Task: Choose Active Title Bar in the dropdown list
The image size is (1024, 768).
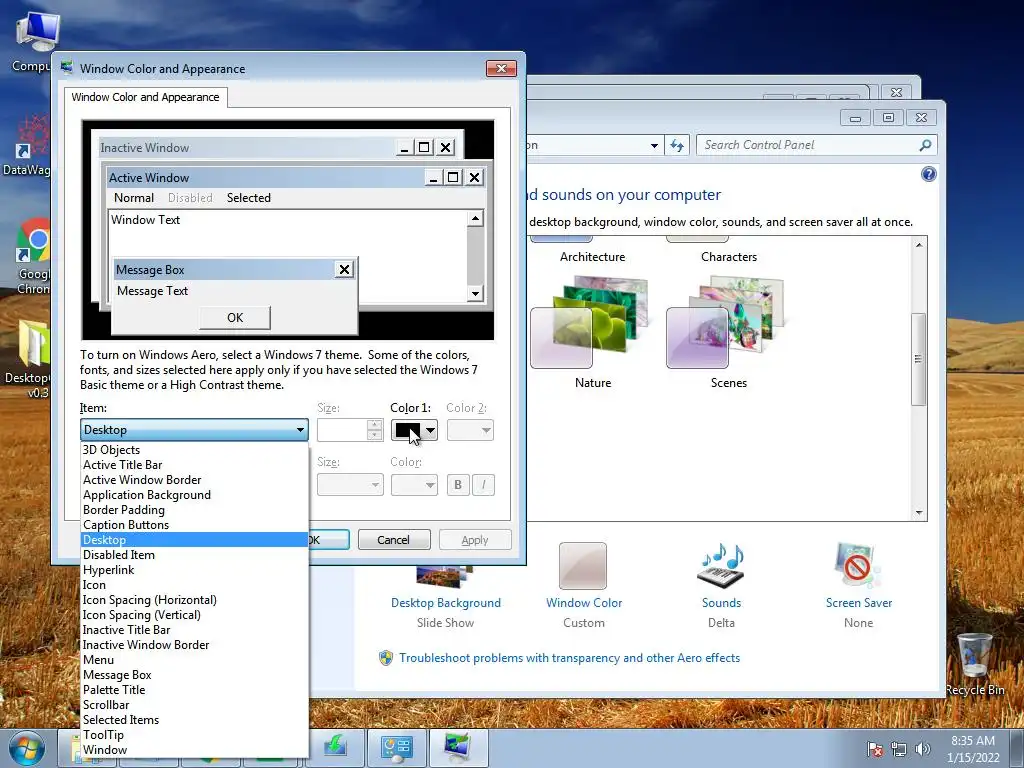Action: 195,464
